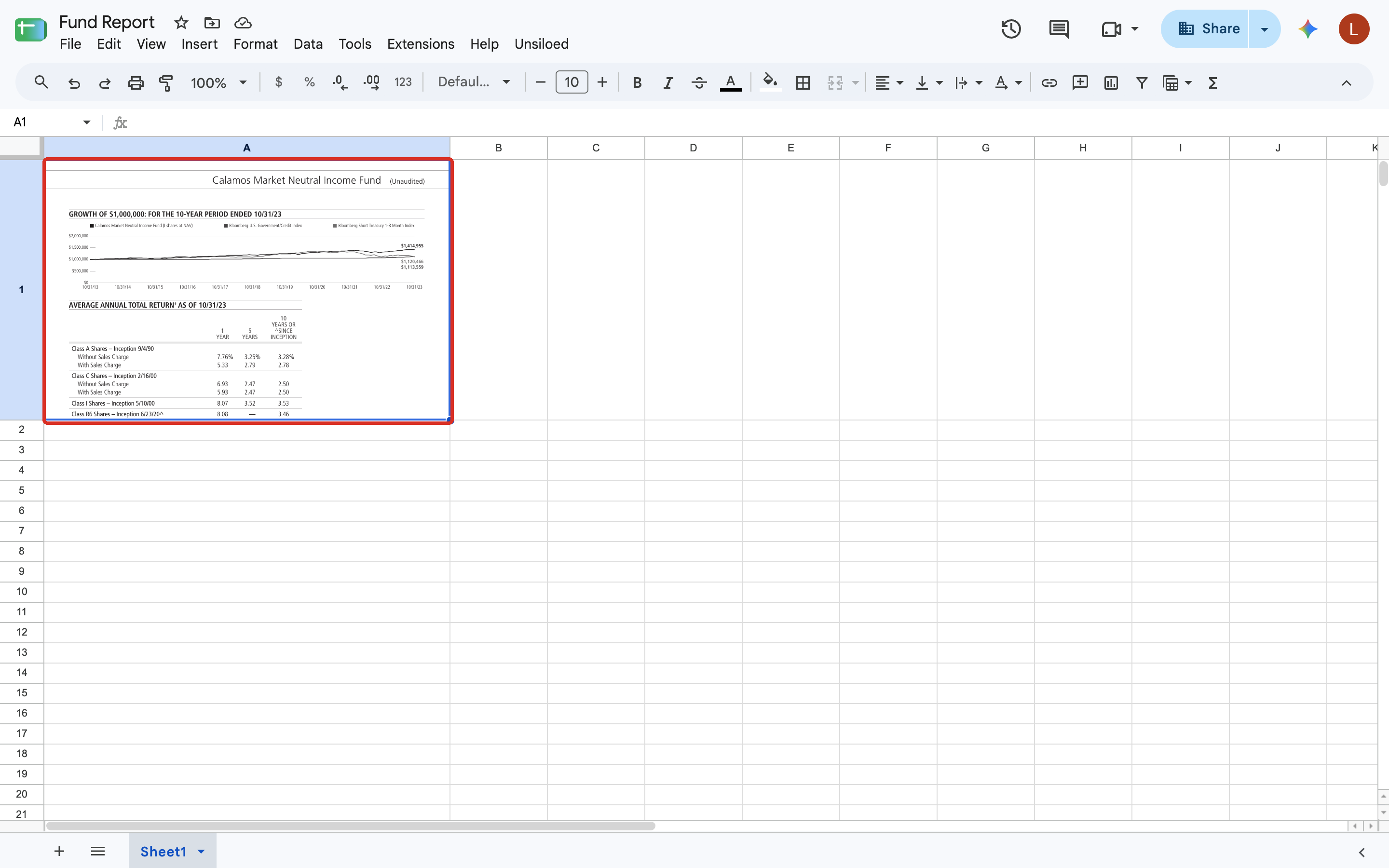
Task: Open the Tools menu
Action: pos(354,44)
